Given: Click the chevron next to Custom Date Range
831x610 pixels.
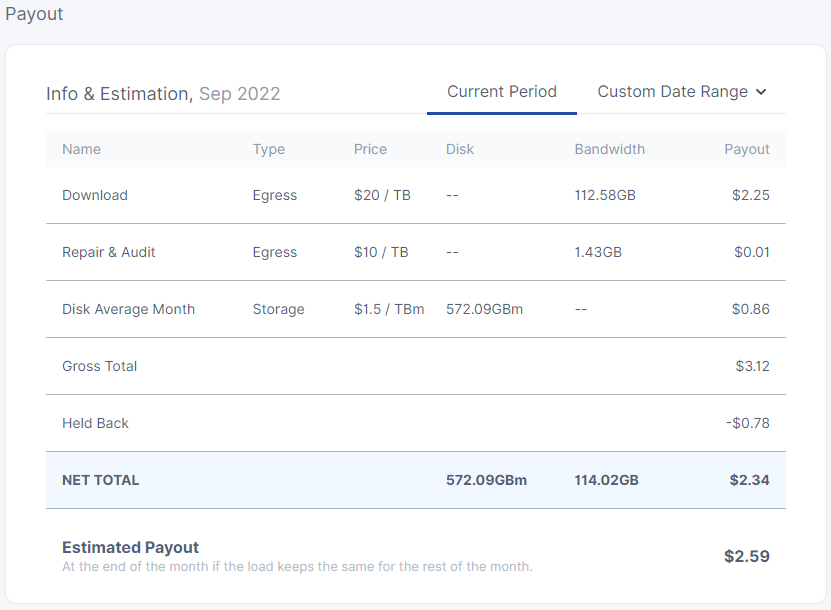Looking at the screenshot, I should (x=761, y=92).
